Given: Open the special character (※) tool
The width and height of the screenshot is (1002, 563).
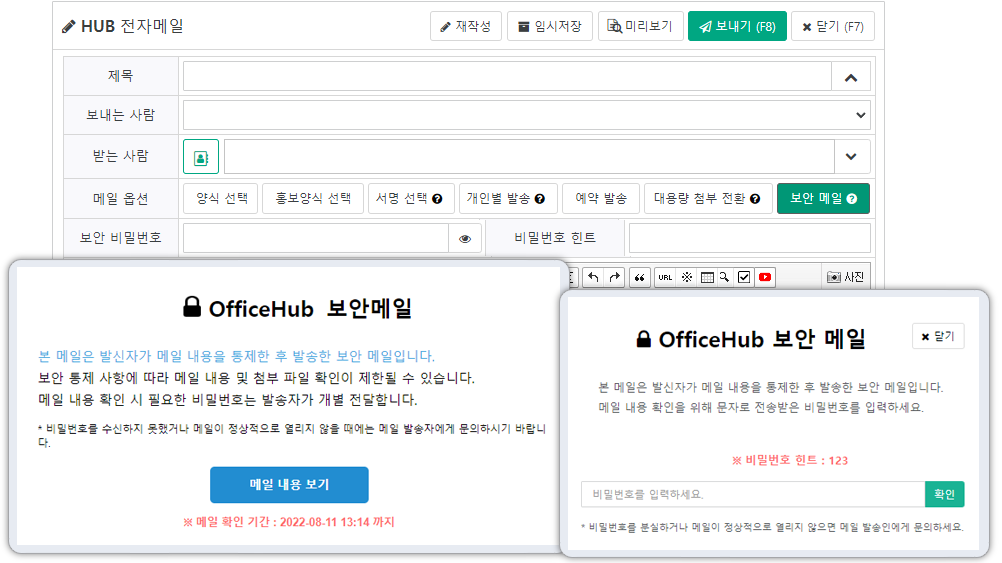Looking at the screenshot, I should [x=686, y=277].
